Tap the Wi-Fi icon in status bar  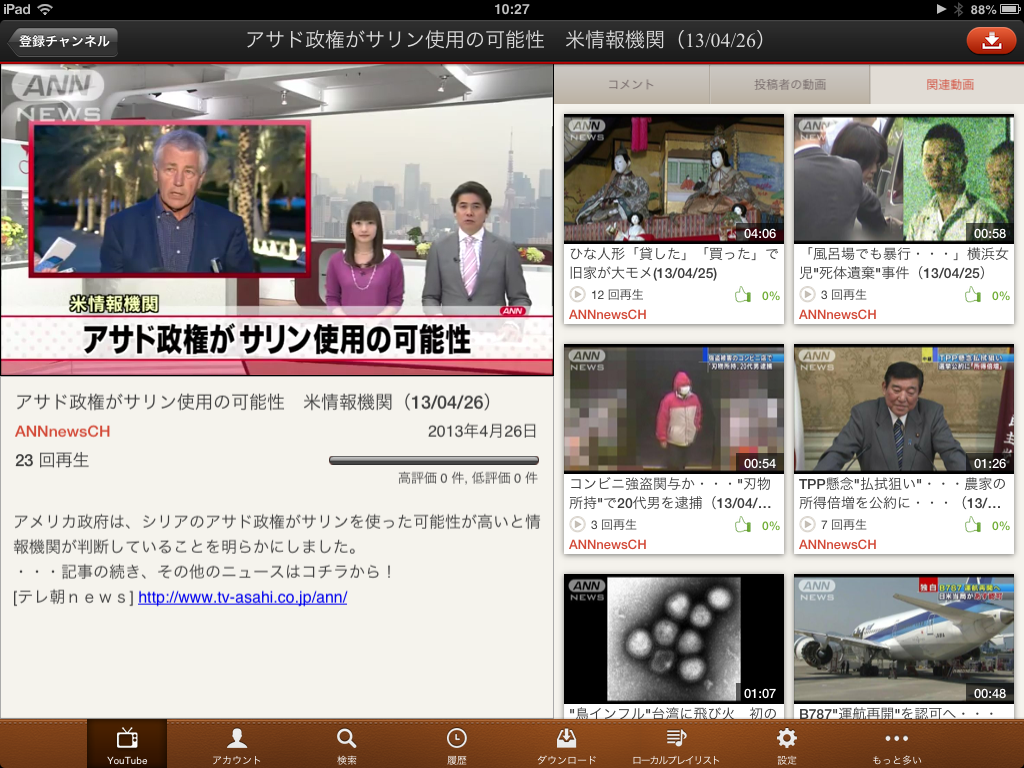(x=44, y=9)
